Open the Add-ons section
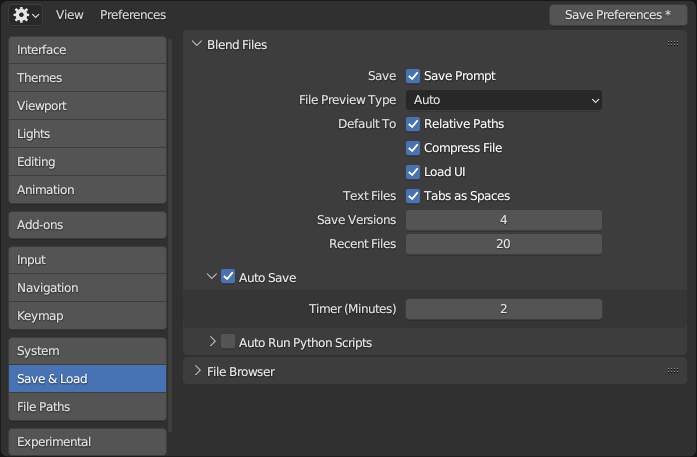The image size is (697, 457). click(x=88, y=225)
